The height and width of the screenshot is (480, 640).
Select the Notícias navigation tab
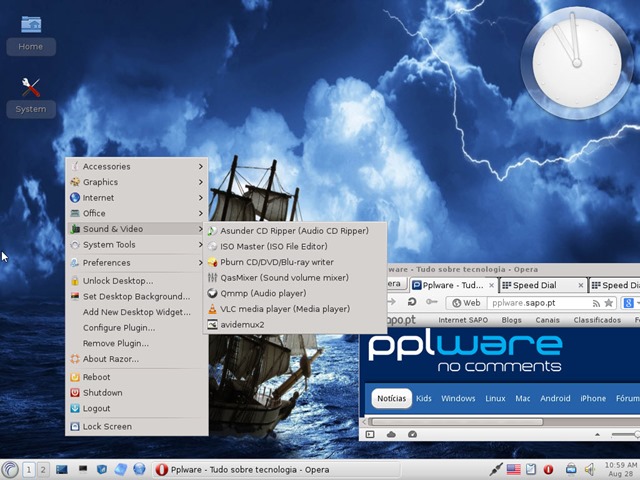point(391,398)
